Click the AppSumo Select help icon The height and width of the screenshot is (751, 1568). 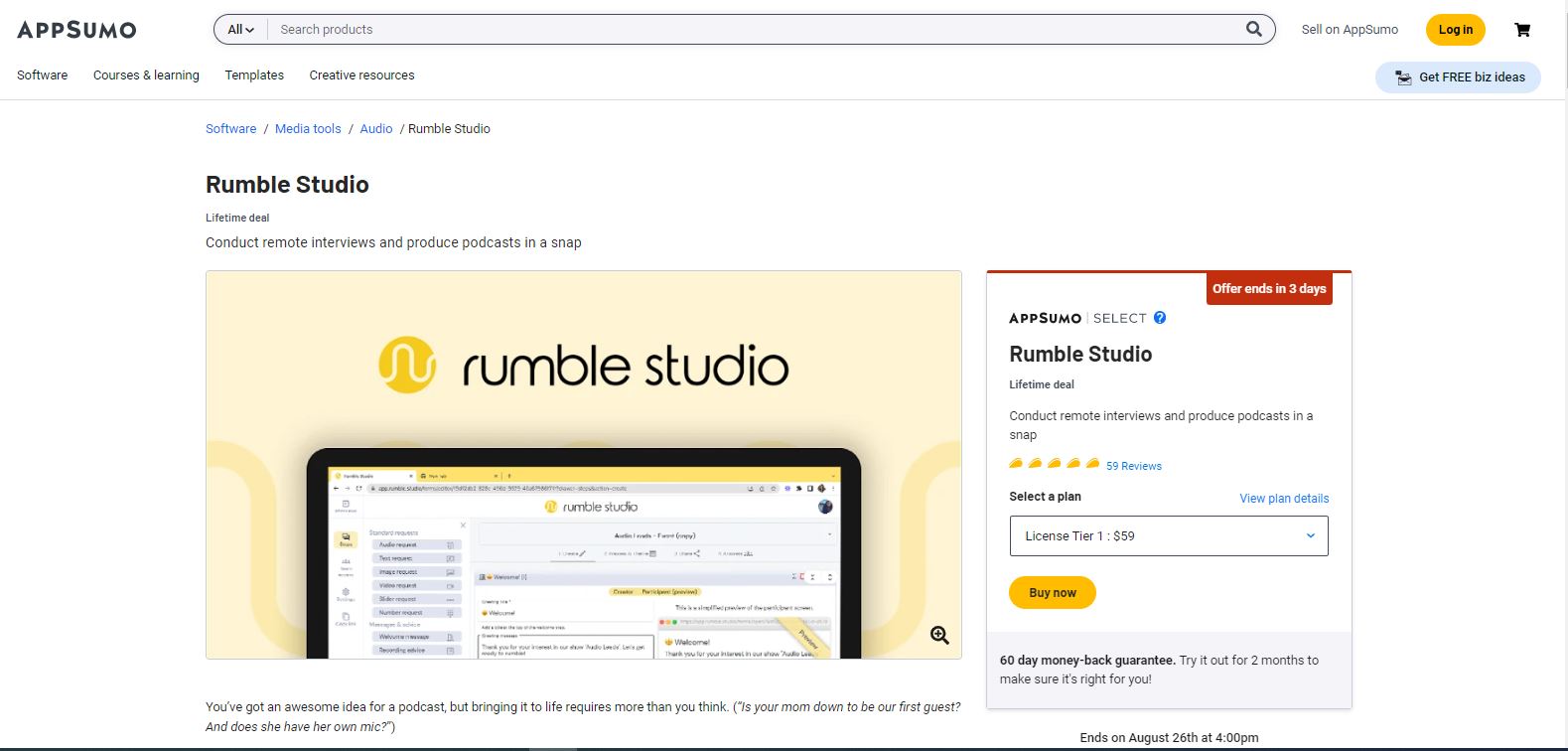pyautogui.click(x=1160, y=318)
